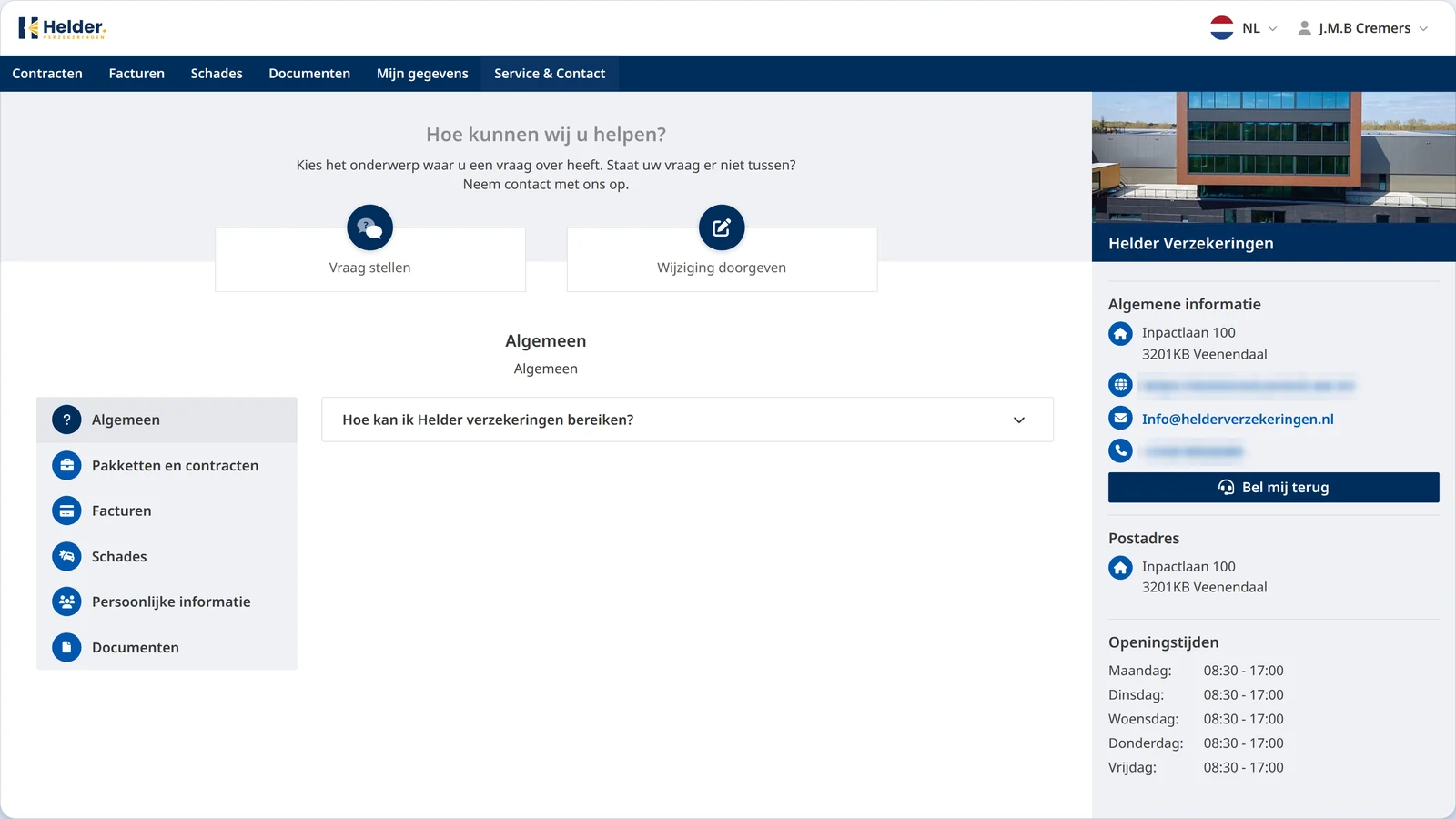Click the Dutch flag icon
Image resolution: width=1456 pixels, height=819 pixels.
coord(1221,28)
